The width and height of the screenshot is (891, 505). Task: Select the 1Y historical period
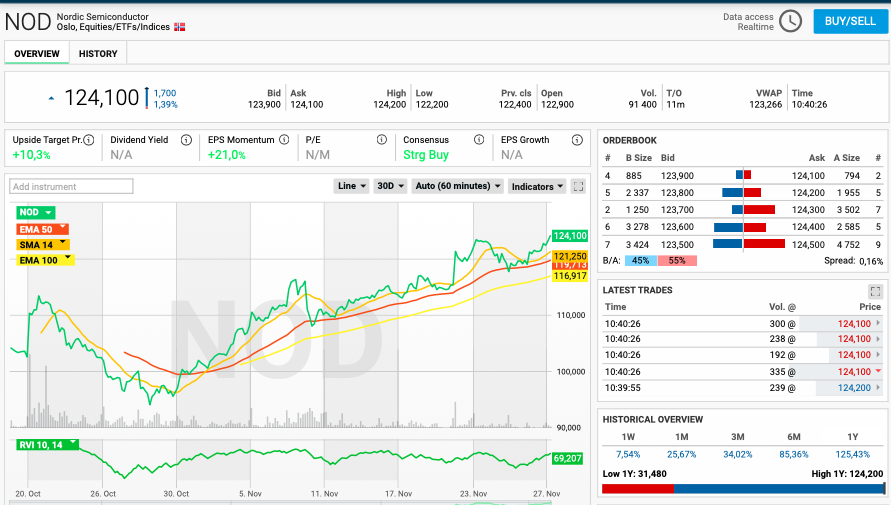coord(852,437)
